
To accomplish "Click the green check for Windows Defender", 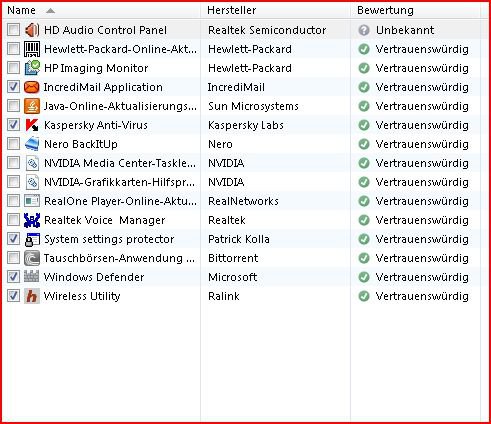I will (x=364, y=277).
